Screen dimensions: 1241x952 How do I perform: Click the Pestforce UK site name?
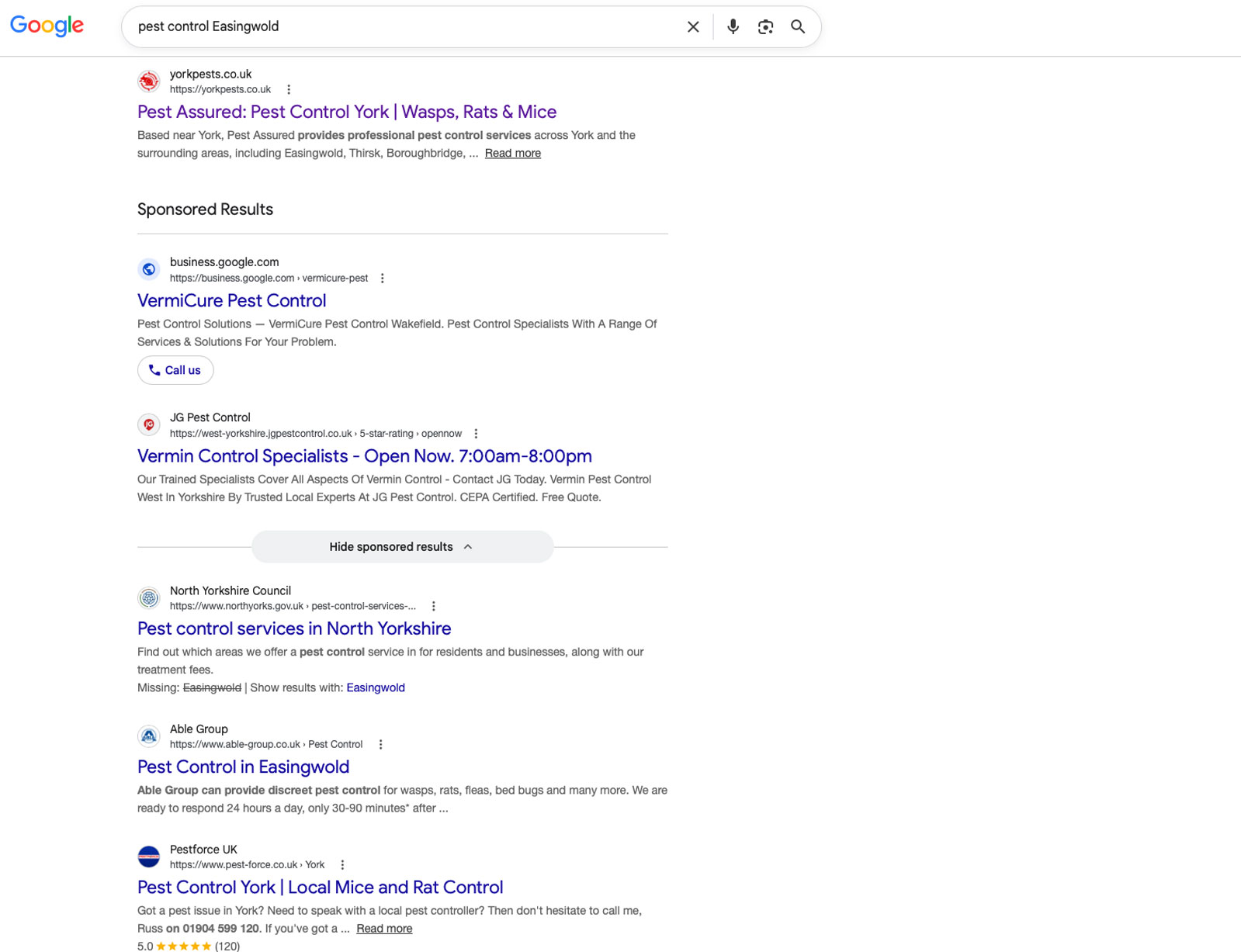[203, 849]
